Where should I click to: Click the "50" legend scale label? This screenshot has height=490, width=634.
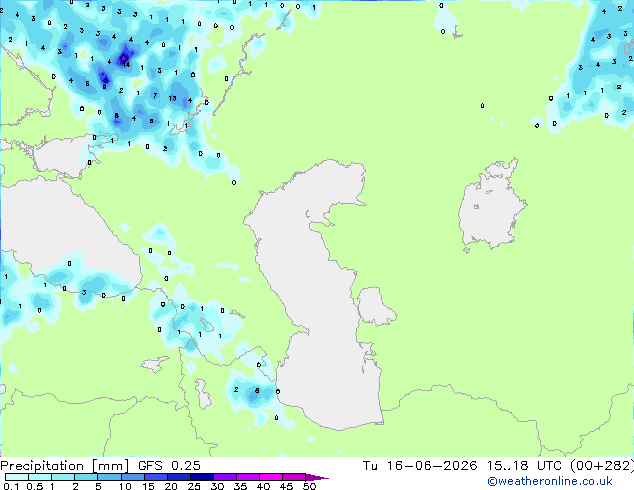click(x=309, y=486)
